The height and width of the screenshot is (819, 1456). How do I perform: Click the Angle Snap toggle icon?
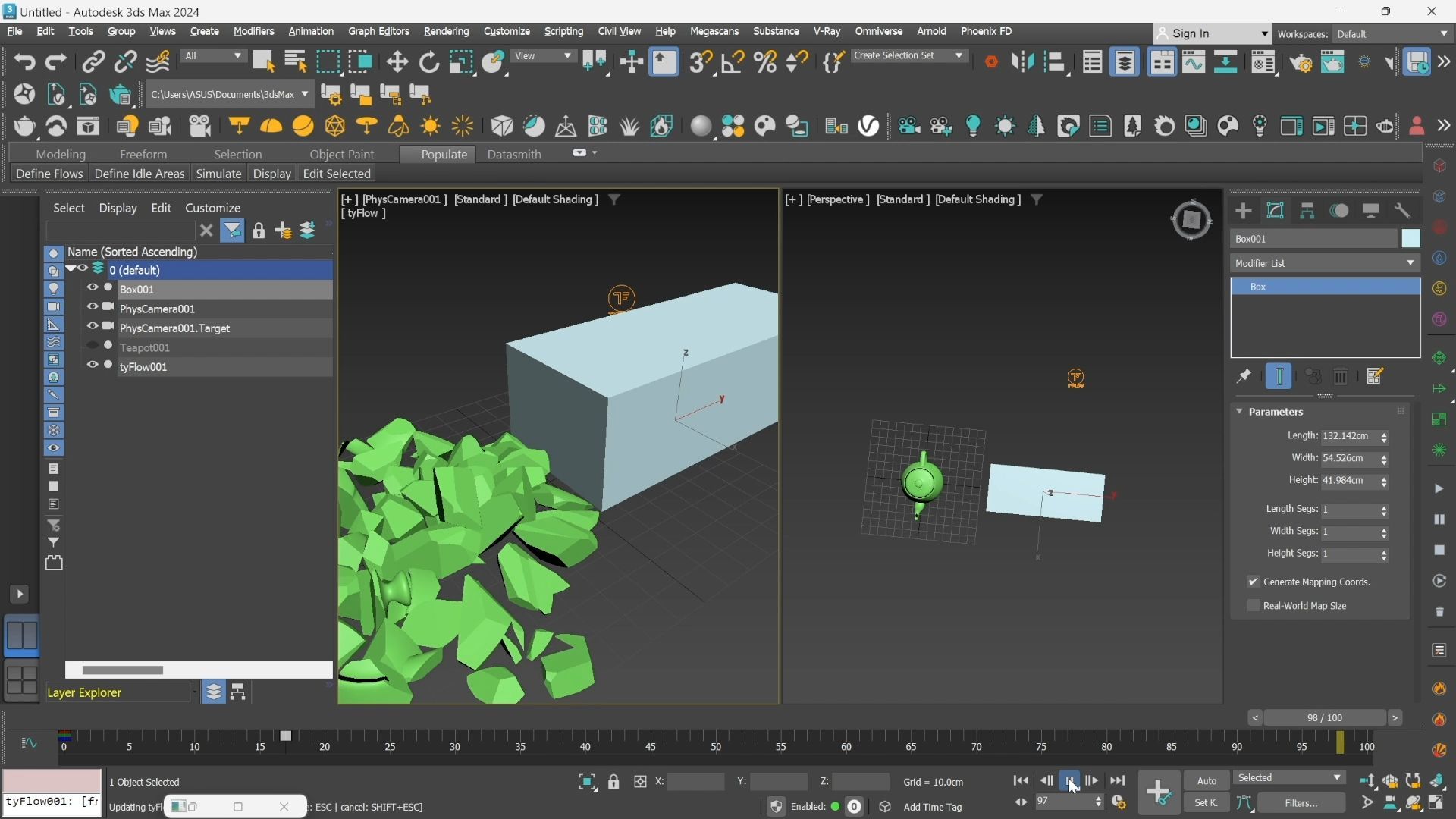tap(733, 62)
